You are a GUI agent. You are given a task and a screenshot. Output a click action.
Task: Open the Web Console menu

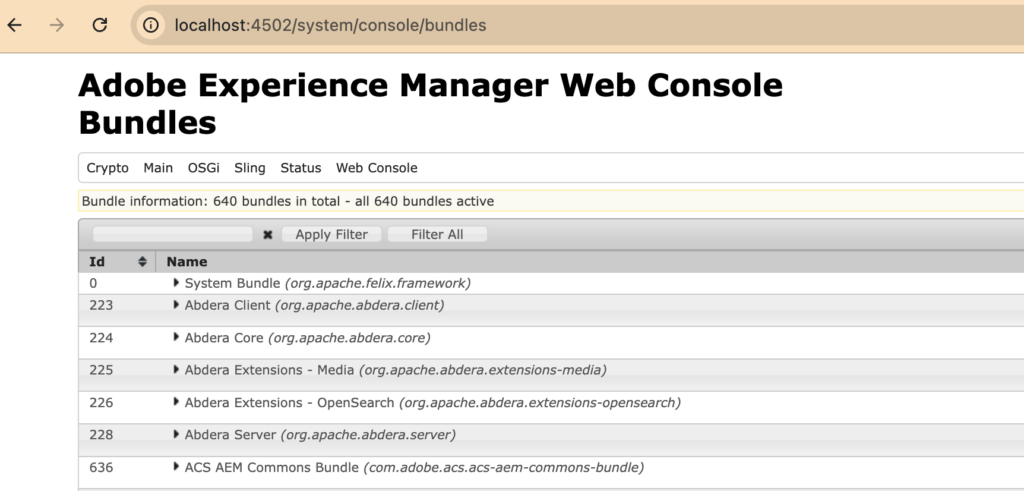tap(376, 168)
